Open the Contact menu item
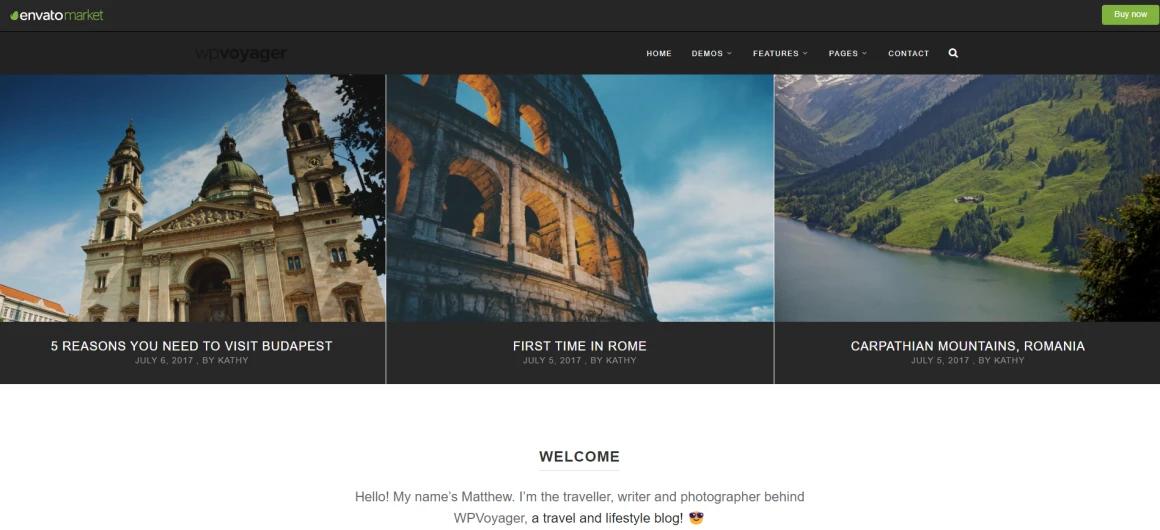Image resolution: width=1160 pixels, height=530 pixels. [908, 53]
